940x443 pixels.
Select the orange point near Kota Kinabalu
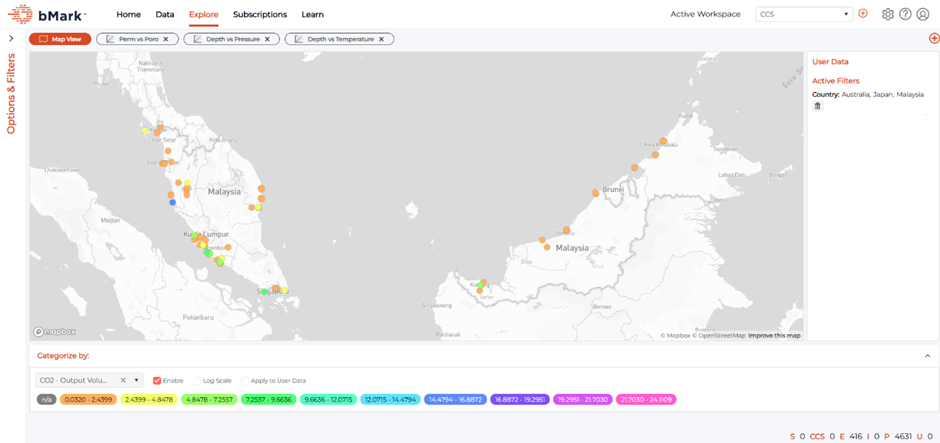[663, 141]
